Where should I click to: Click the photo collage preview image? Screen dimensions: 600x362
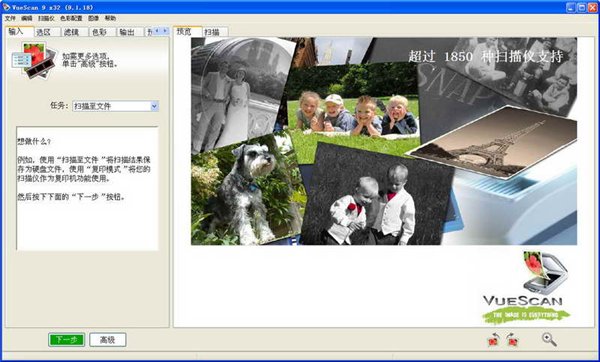(x=384, y=141)
